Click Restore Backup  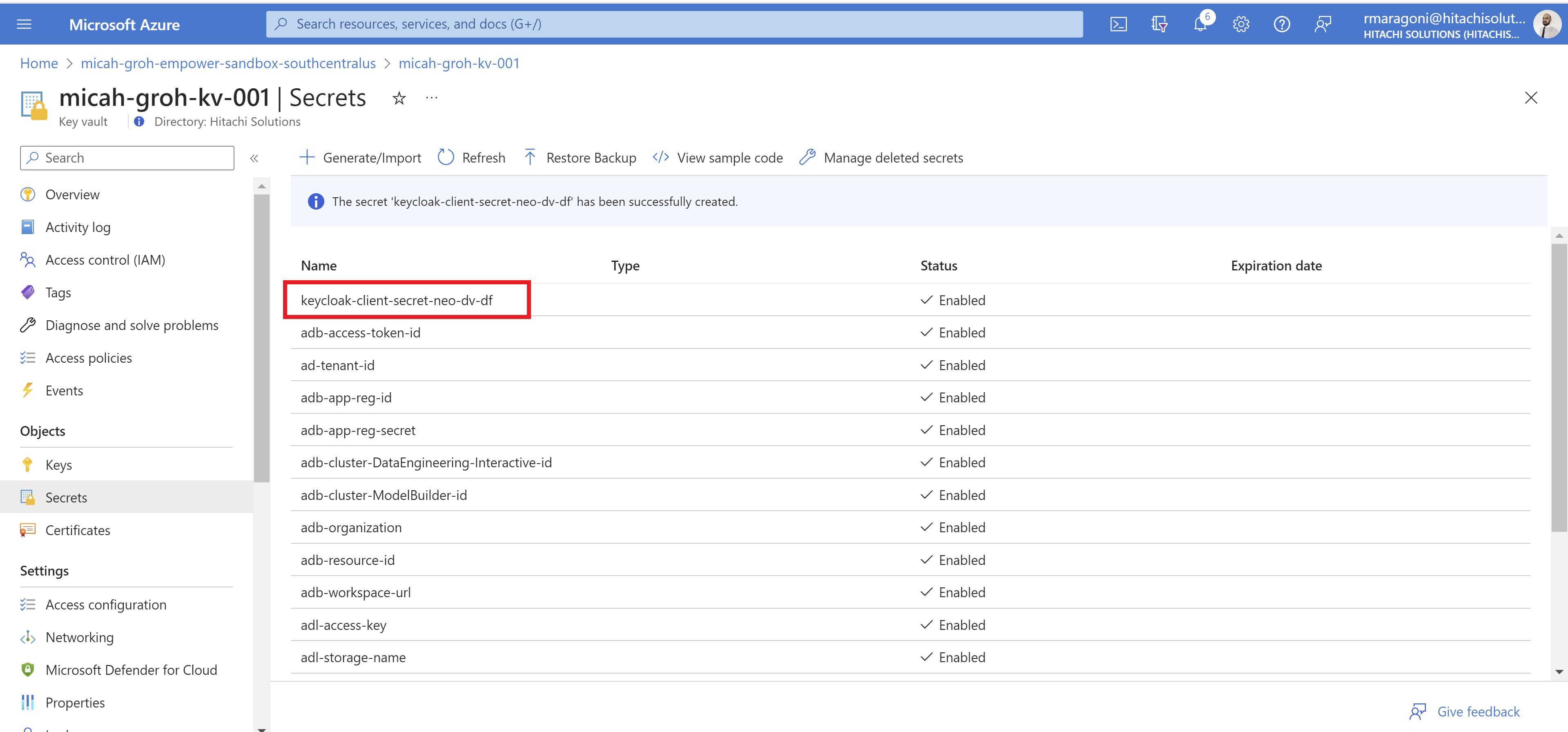tap(580, 158)
